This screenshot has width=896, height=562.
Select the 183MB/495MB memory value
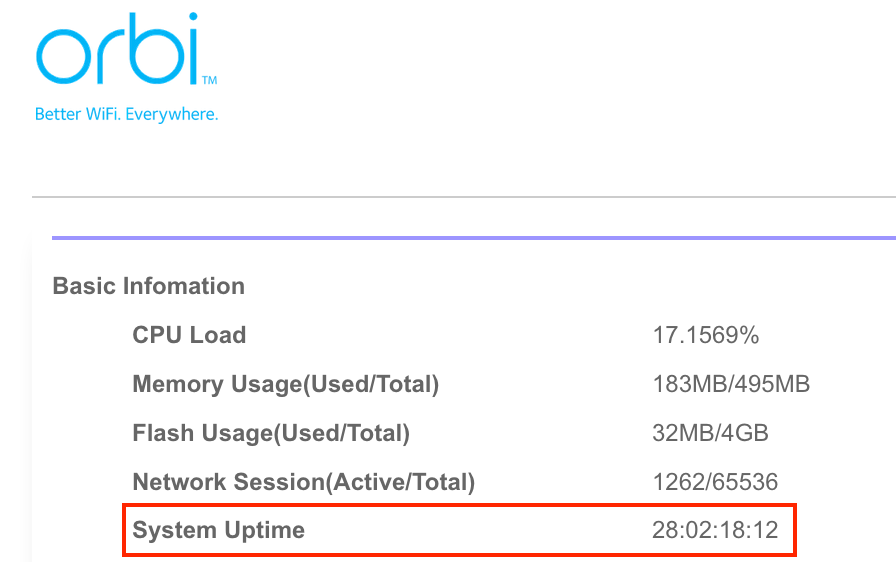pyautogui.click(x=730, y=383)
